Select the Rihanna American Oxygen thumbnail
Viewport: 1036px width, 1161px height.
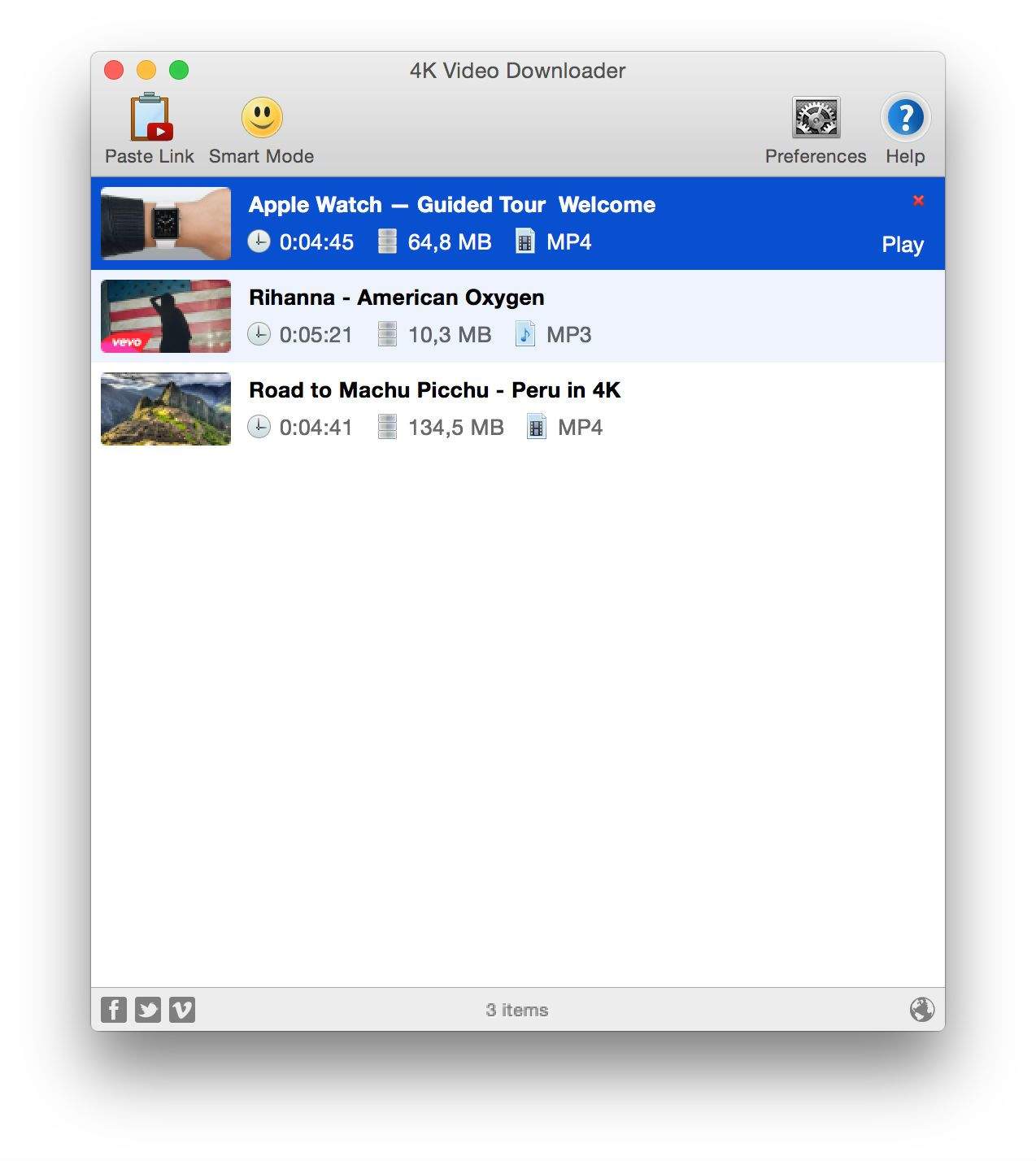[x=166, y=316]
